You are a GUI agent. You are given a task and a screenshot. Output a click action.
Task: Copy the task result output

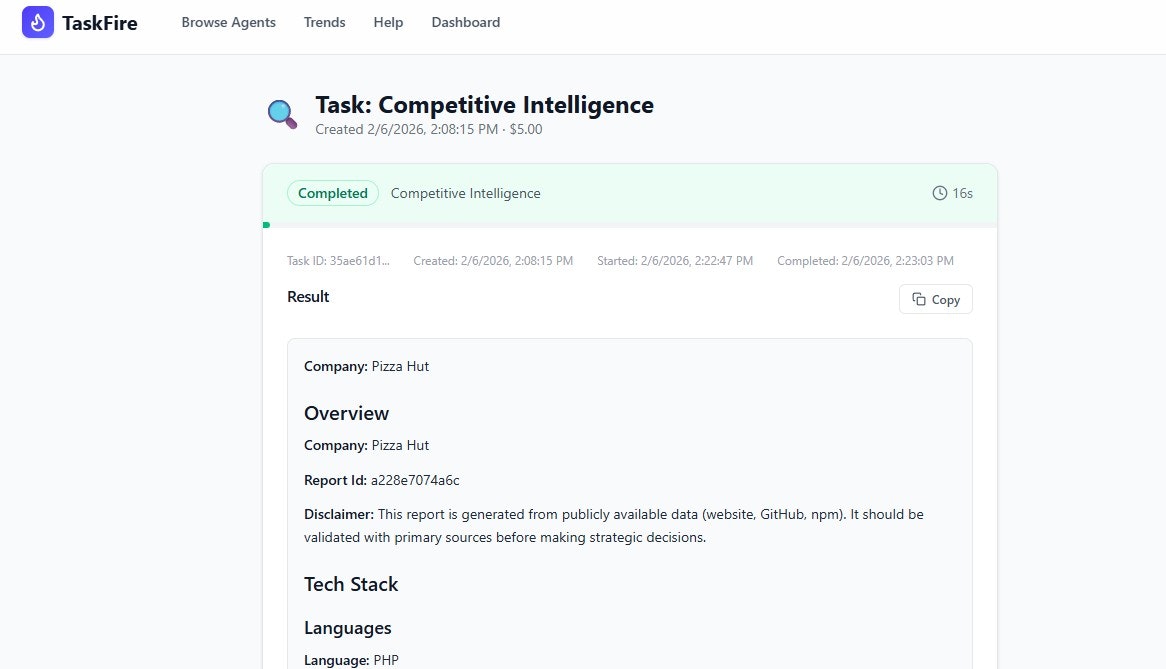[935, 298]
